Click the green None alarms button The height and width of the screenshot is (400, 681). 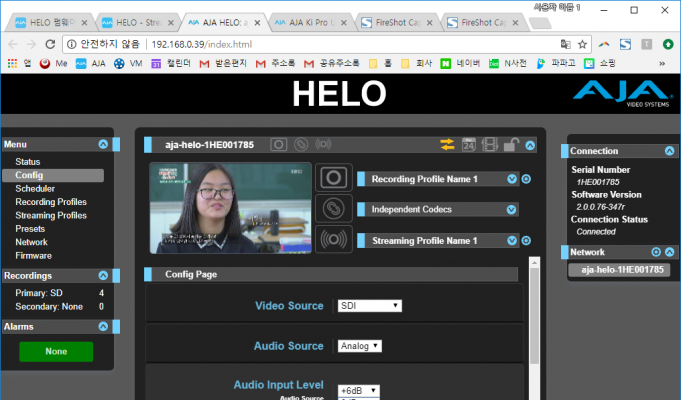(x=56, y=351)
